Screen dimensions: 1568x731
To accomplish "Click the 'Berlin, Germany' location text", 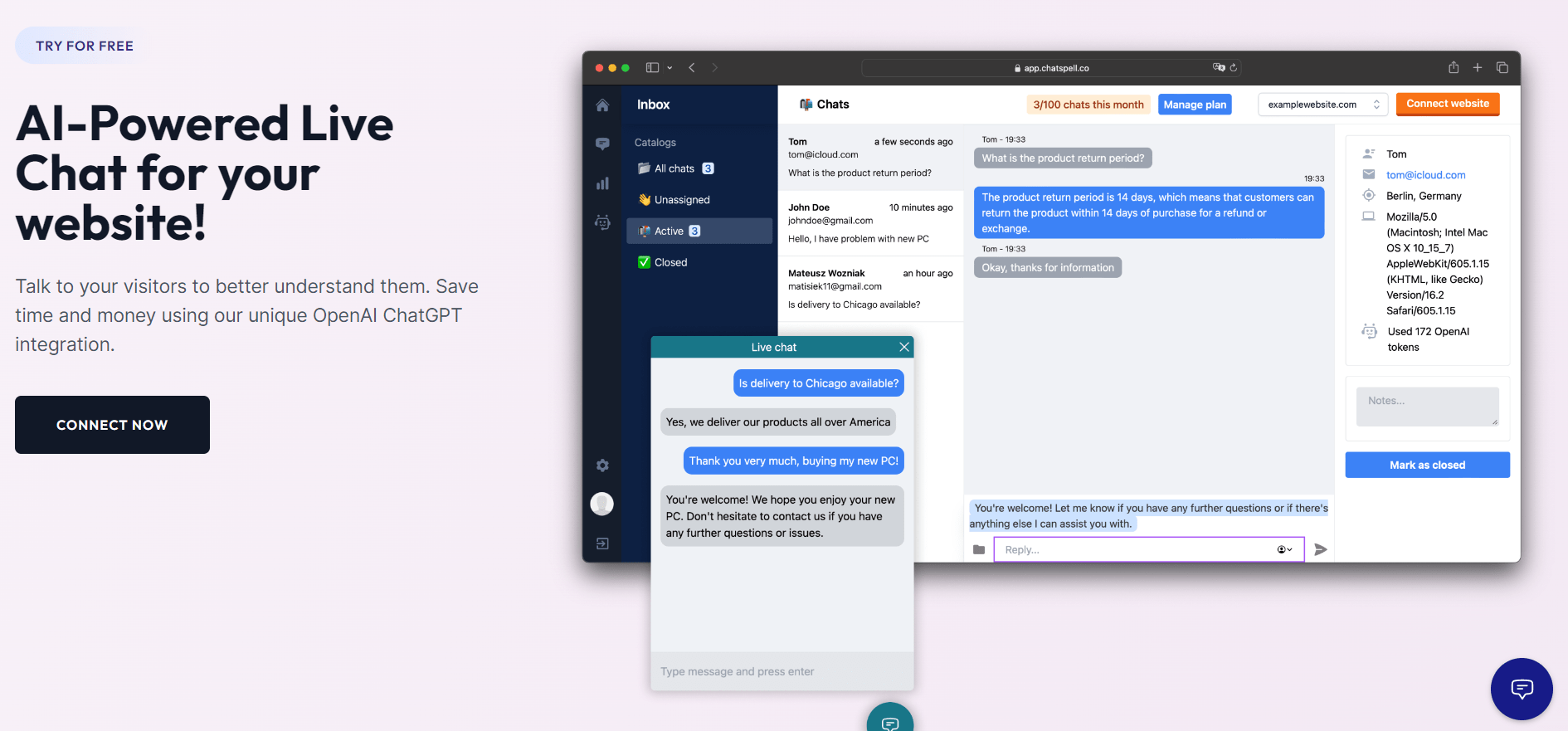I will click(x=1424, y=196).
